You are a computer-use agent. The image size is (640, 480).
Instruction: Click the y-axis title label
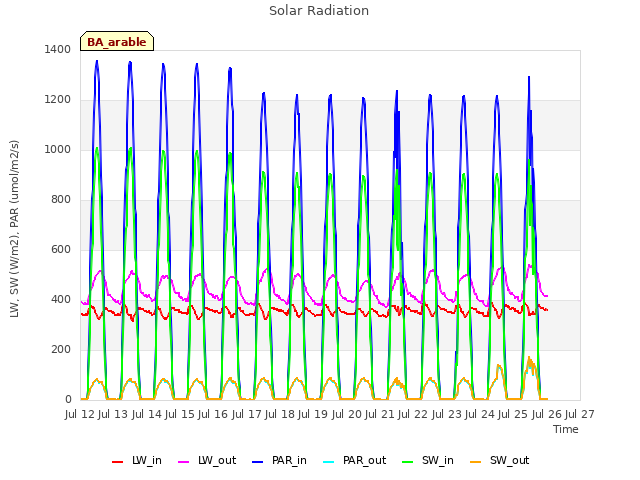14,229
